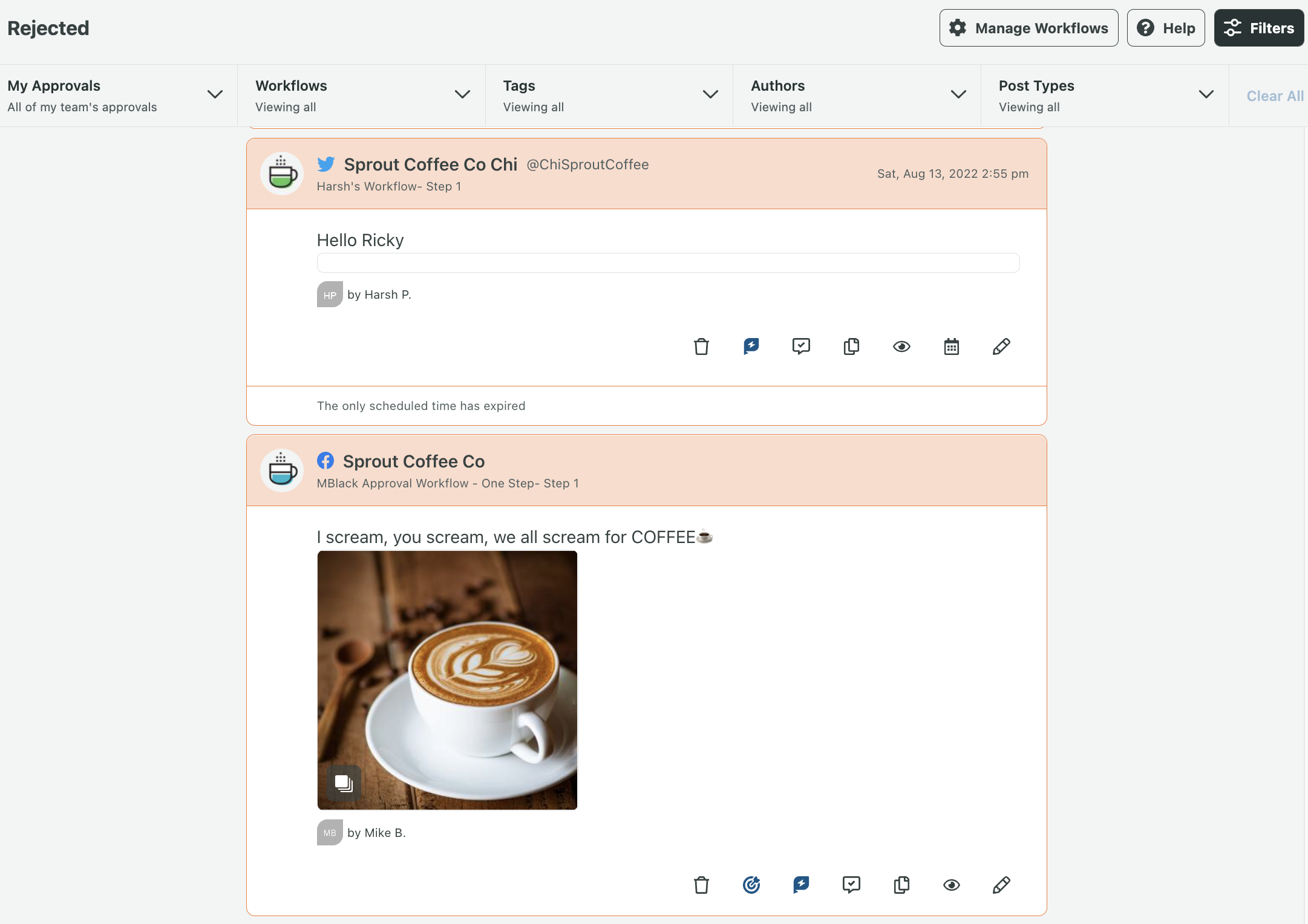Click MBlack Approval Workflow - One Step label
1308x924 pixels.
point(448,483)
